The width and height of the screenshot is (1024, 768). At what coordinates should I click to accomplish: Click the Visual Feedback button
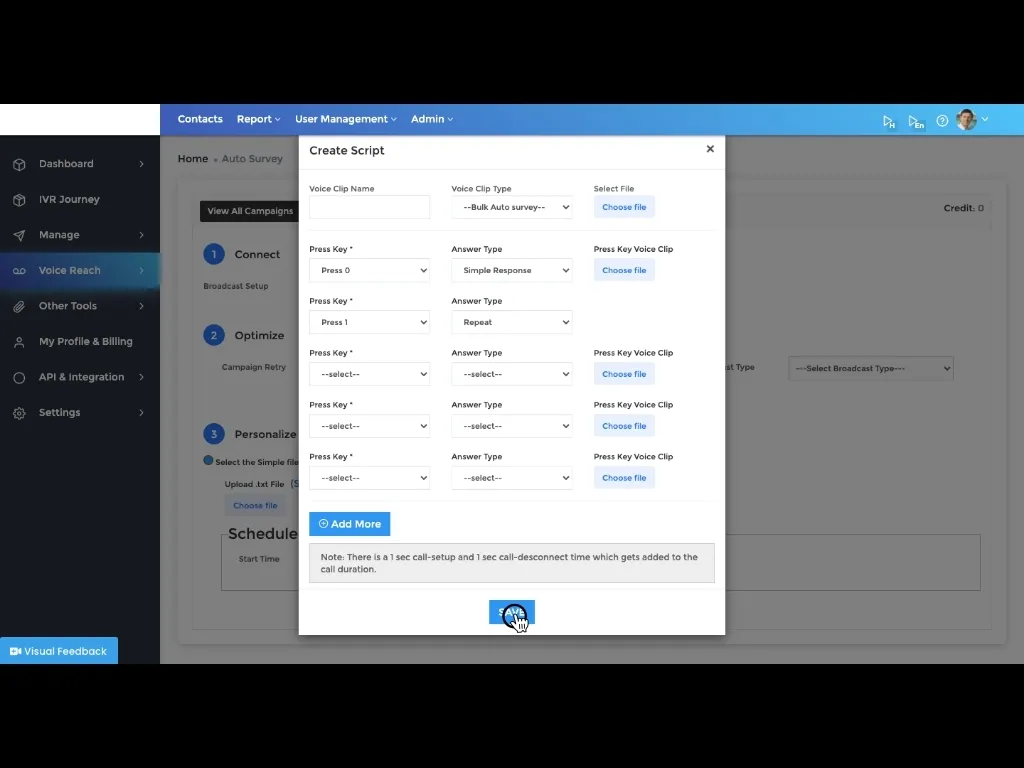[x=59, y=650]
